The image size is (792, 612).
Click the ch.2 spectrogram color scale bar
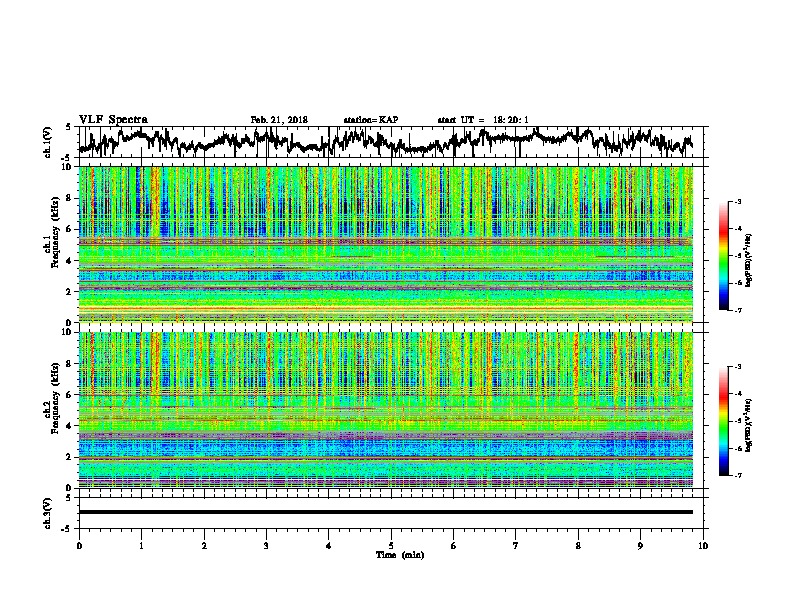723,421
